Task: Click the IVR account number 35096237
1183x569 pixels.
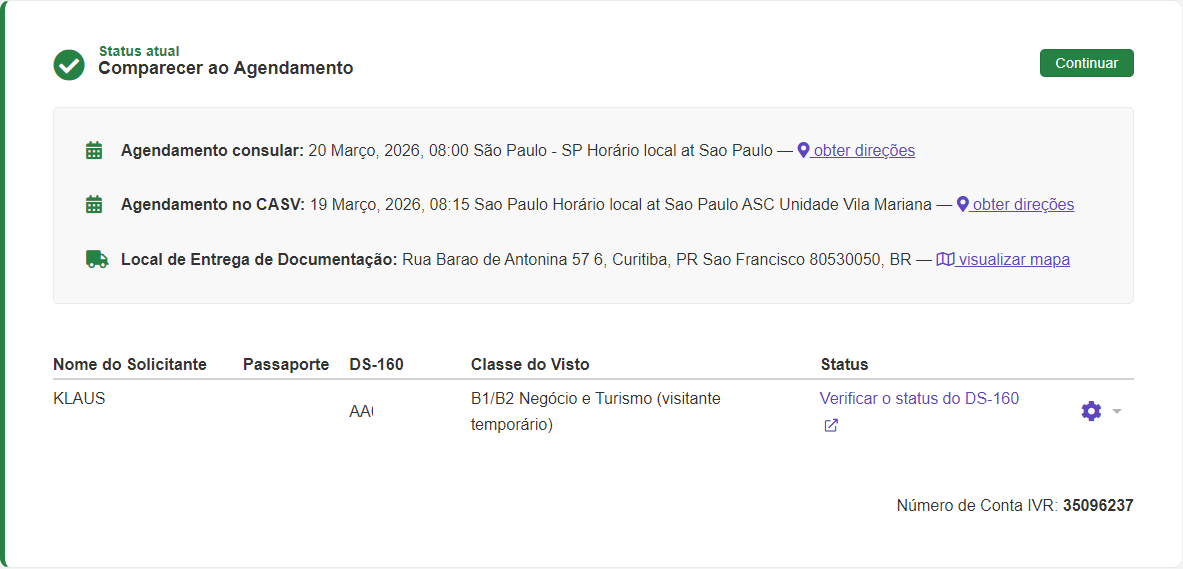Action: (x=1098, y=506)
